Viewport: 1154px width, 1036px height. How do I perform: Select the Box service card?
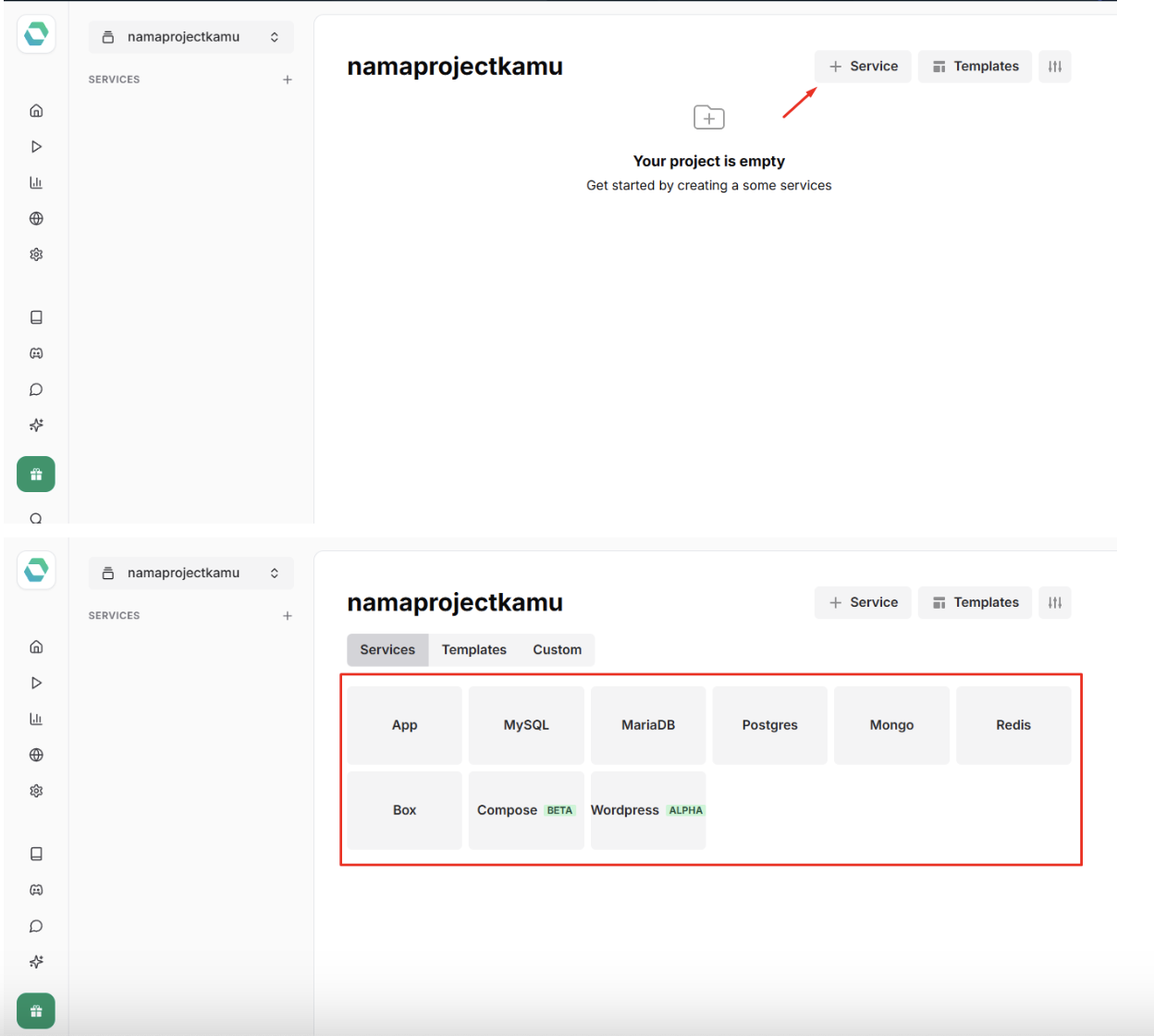405,810
